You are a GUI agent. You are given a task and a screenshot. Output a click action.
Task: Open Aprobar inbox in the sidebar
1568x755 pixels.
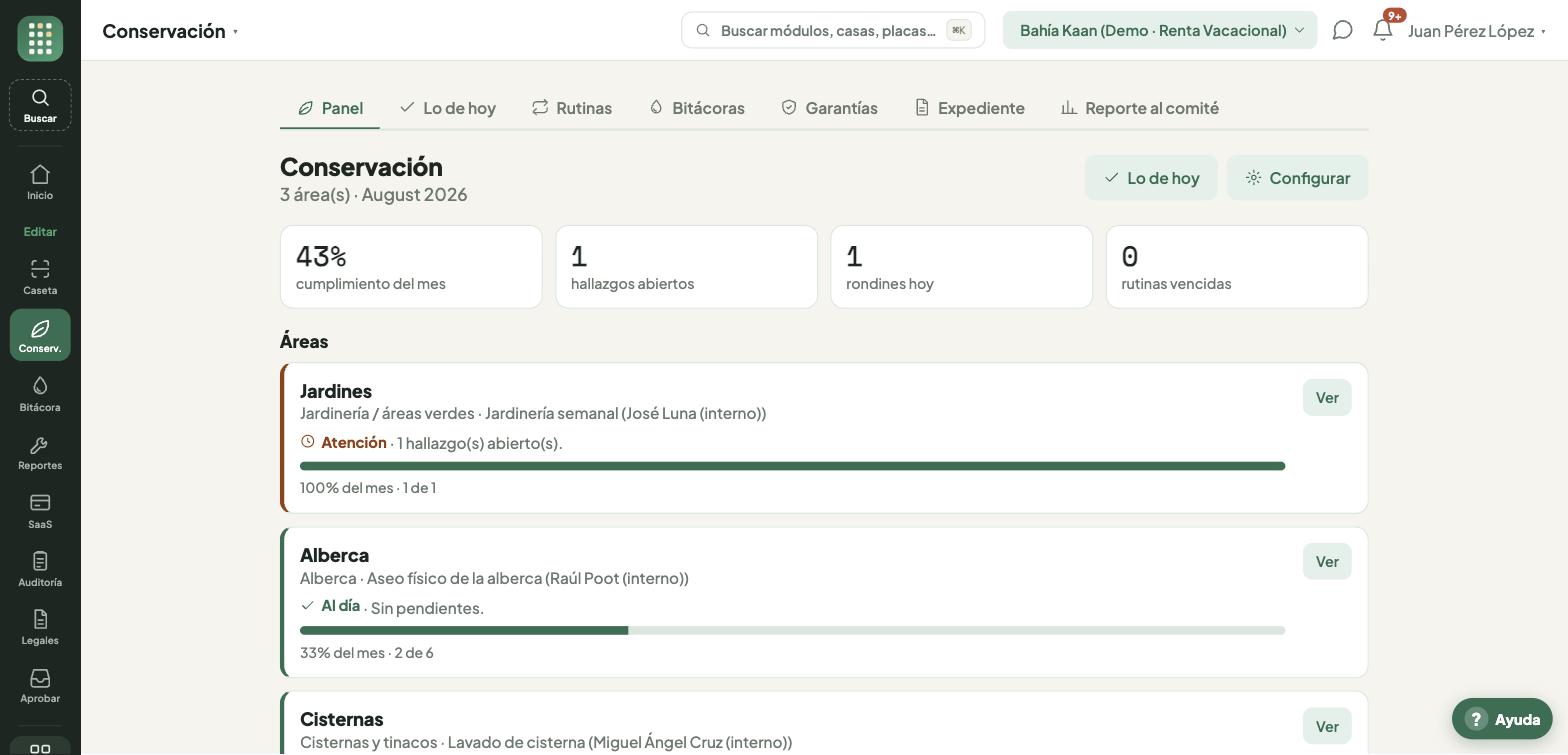click(x=40, y=685)
